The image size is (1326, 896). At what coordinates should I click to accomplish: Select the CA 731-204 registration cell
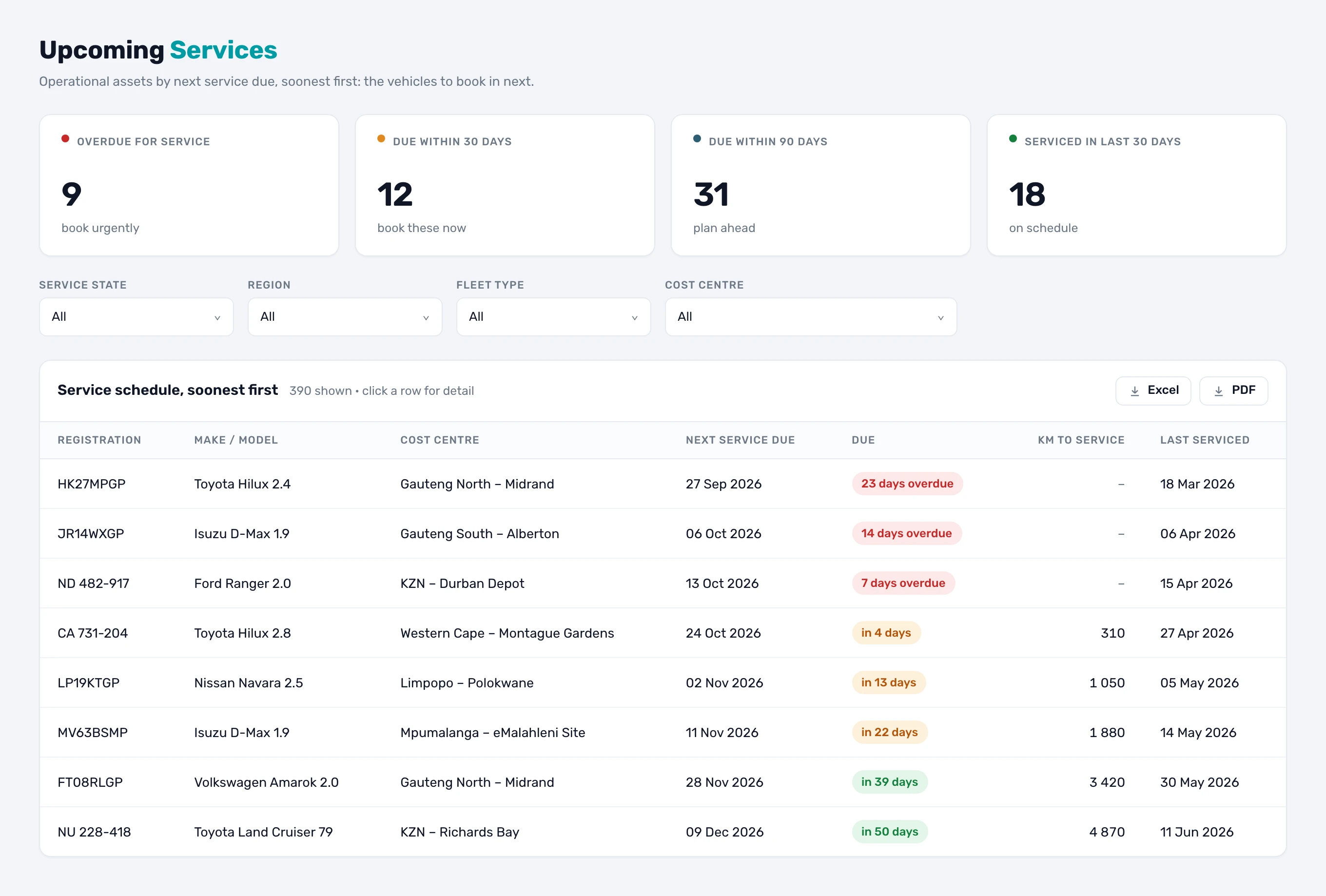coord(93,633)
